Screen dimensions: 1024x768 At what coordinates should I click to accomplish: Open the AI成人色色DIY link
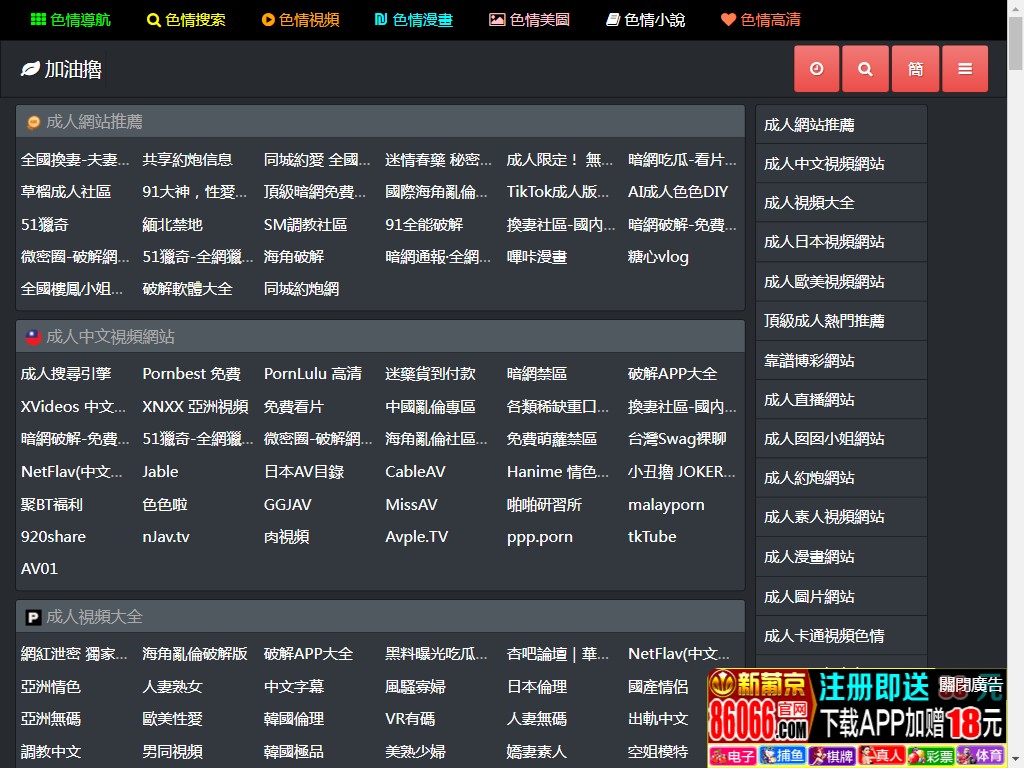click(678, 192)
